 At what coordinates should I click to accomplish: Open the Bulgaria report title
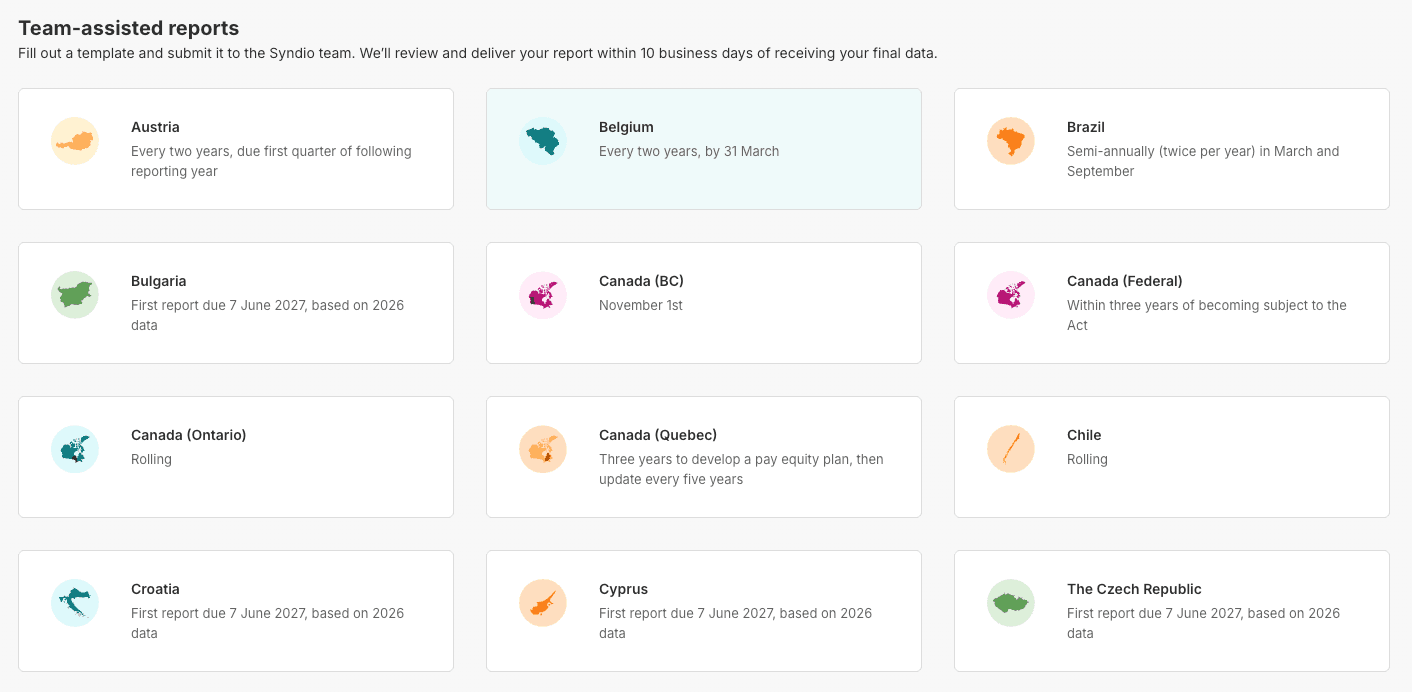[159, 281]
